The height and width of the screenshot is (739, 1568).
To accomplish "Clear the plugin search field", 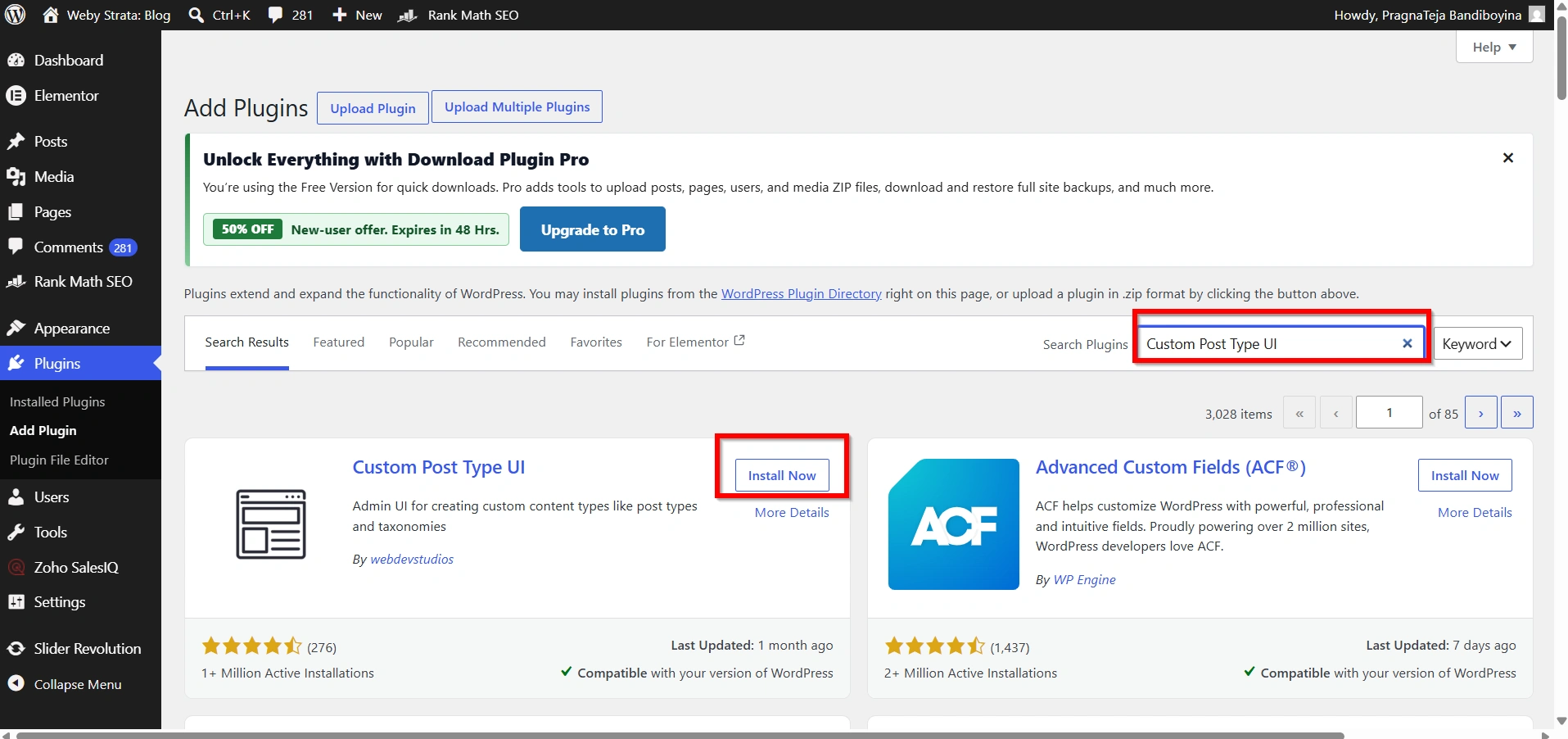I will pos(1408,343).
